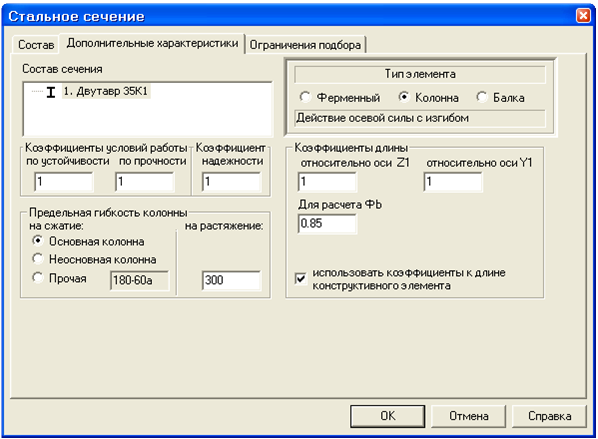
Task: Open the Ограничения подбора tab
Action: click(305, 45)
